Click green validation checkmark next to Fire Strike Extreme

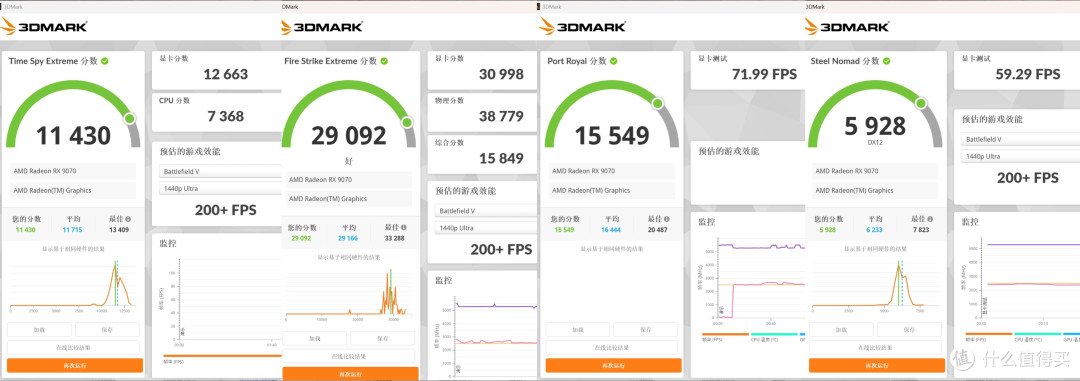point(384,61)
